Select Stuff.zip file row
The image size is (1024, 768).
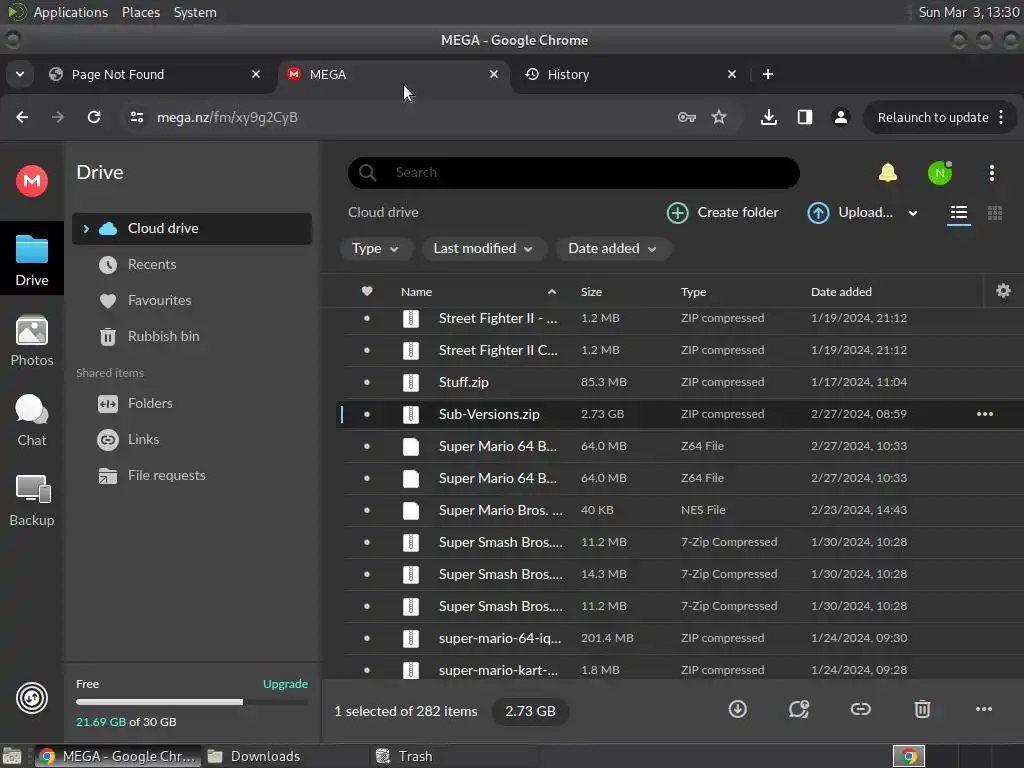click(679, 382)
